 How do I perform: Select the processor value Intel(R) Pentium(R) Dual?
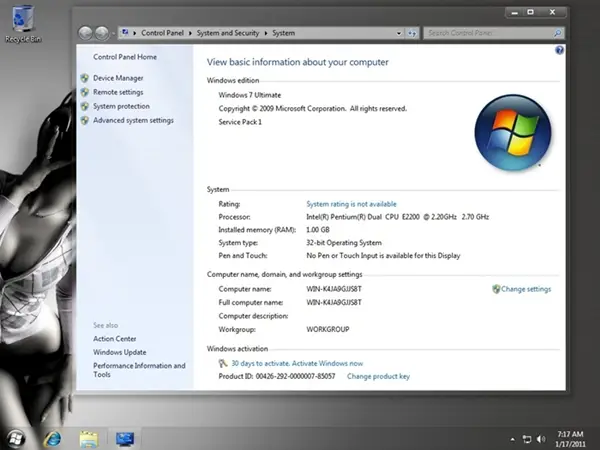pyautogui.click(x=397, y=217)
